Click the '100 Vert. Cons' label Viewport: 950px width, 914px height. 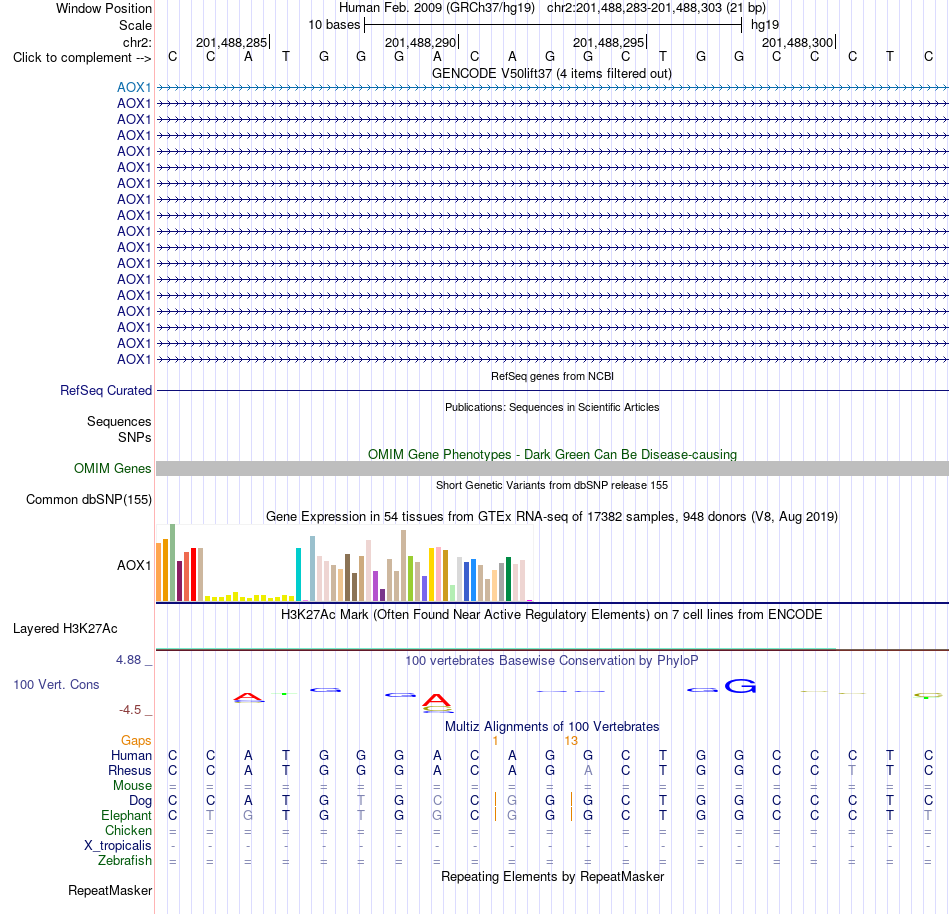56,684
